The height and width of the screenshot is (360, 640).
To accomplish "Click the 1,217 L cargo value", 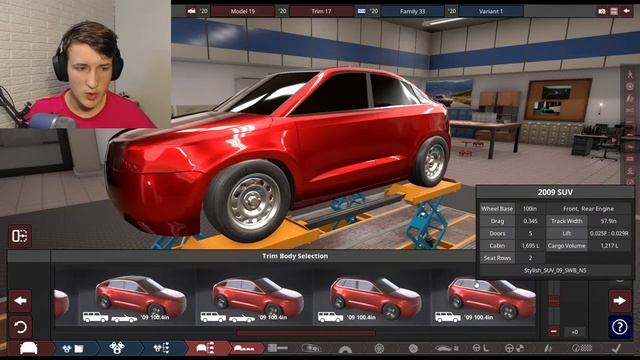I will [x=609, y=246].
